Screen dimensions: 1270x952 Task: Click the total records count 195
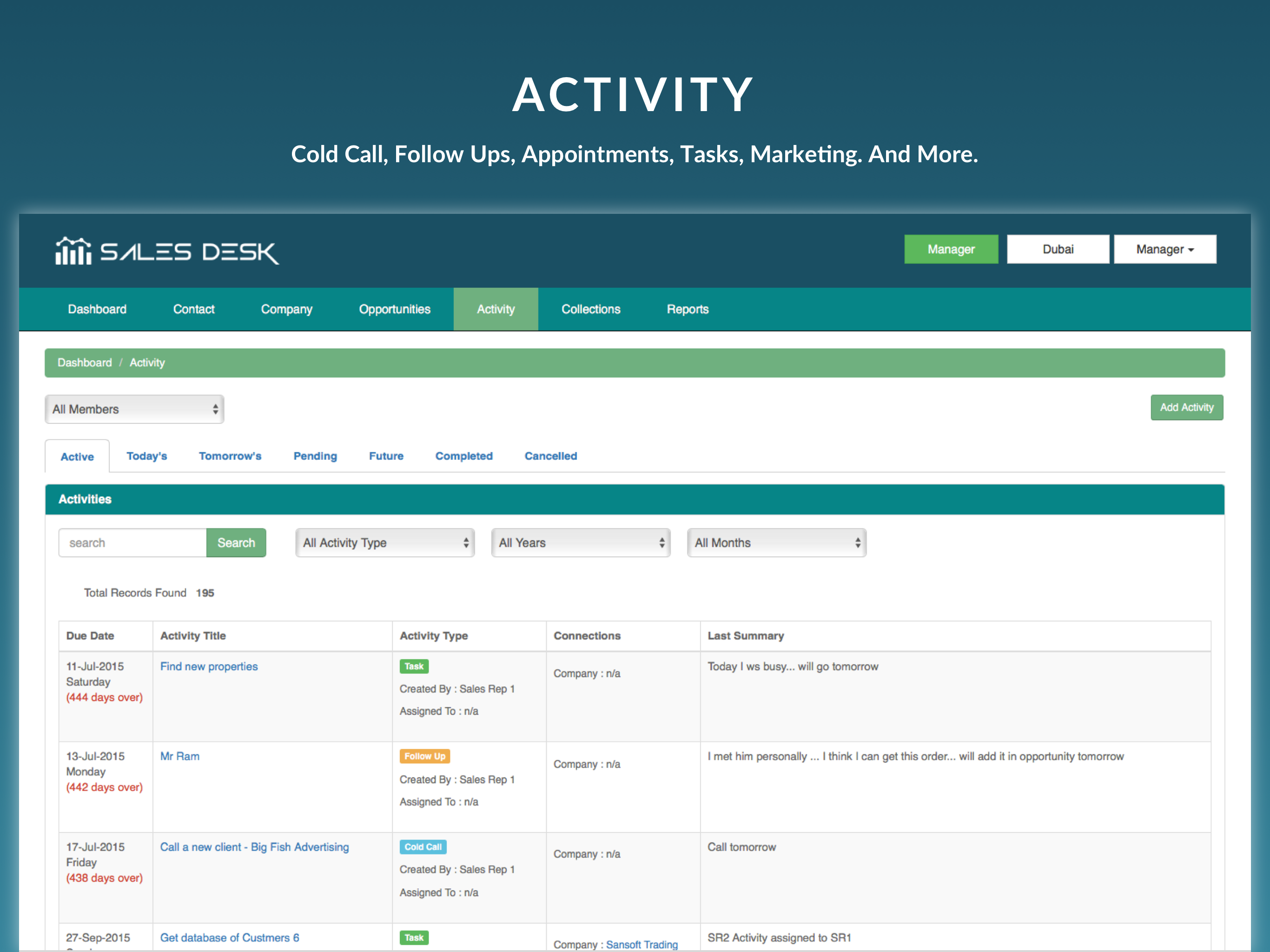[x=205, y=593]
